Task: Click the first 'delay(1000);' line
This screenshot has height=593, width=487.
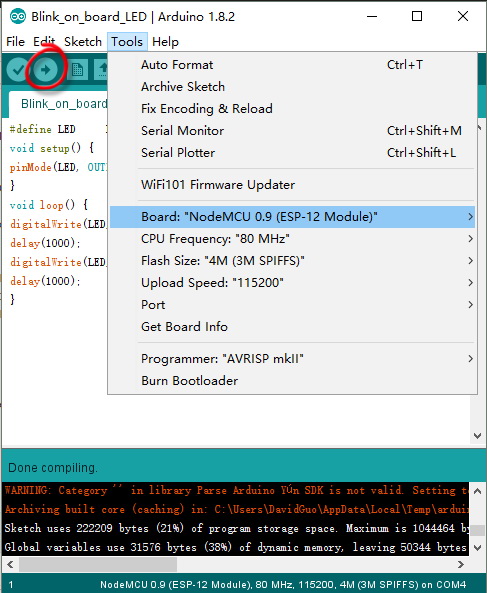Action: pos(45,243)
